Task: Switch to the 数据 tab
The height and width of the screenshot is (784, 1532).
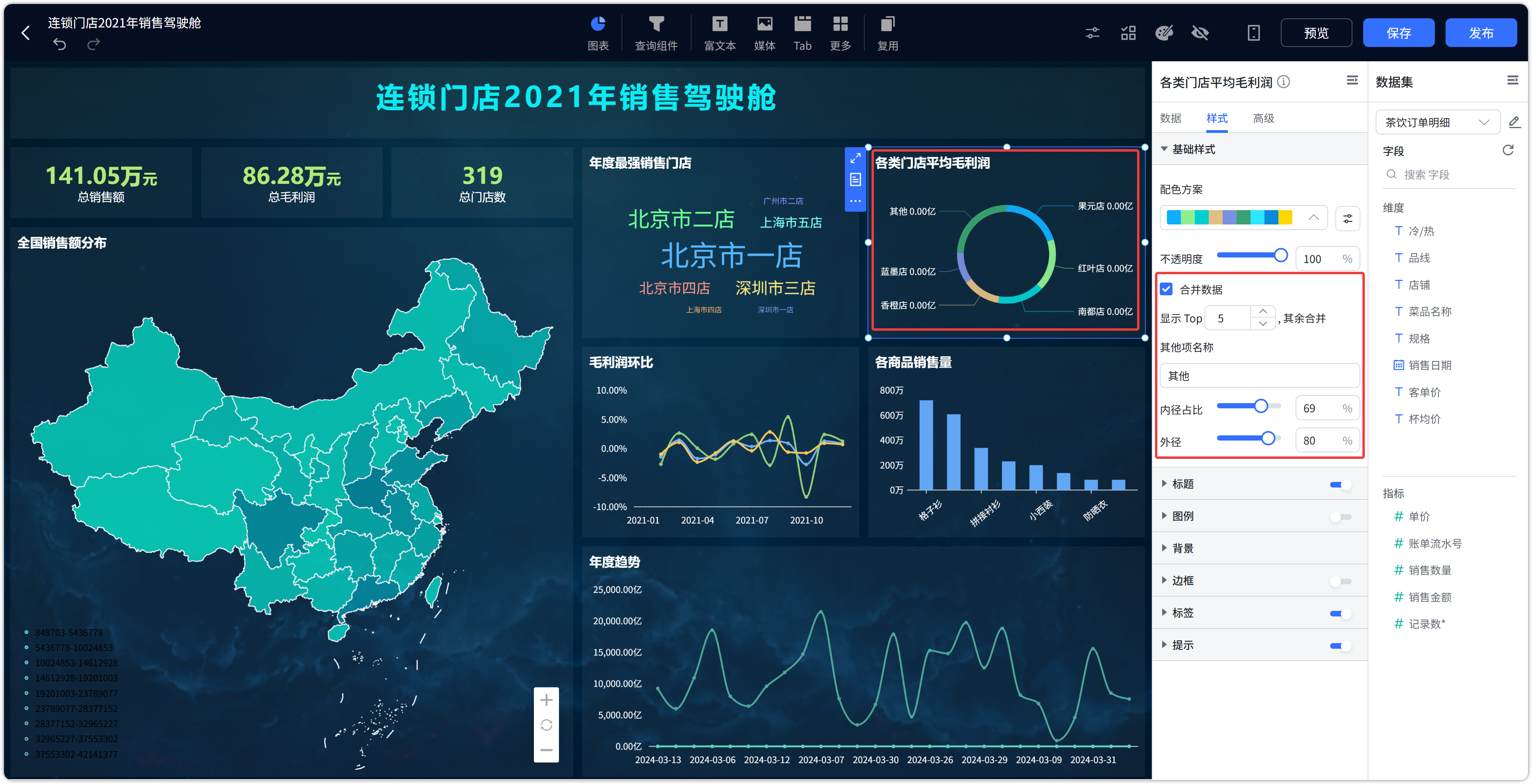Action: (x=1170, y=118)
